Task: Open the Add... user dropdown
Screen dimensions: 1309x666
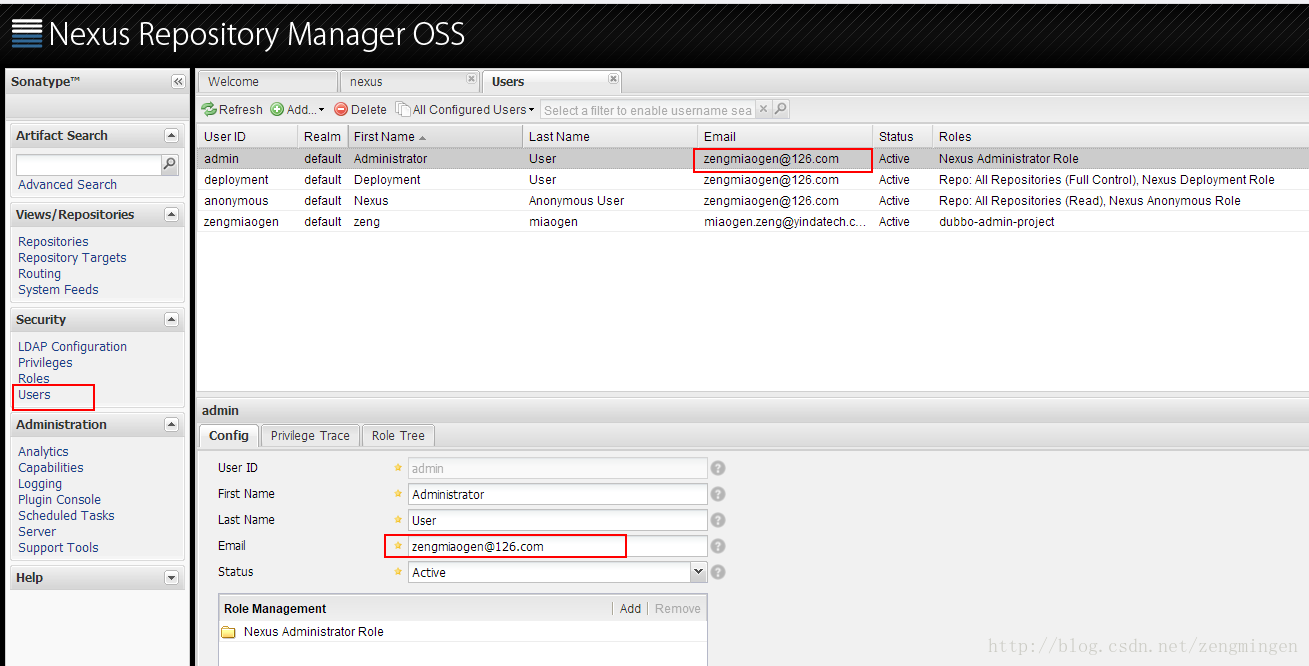Action: click(x=297, y=110)
